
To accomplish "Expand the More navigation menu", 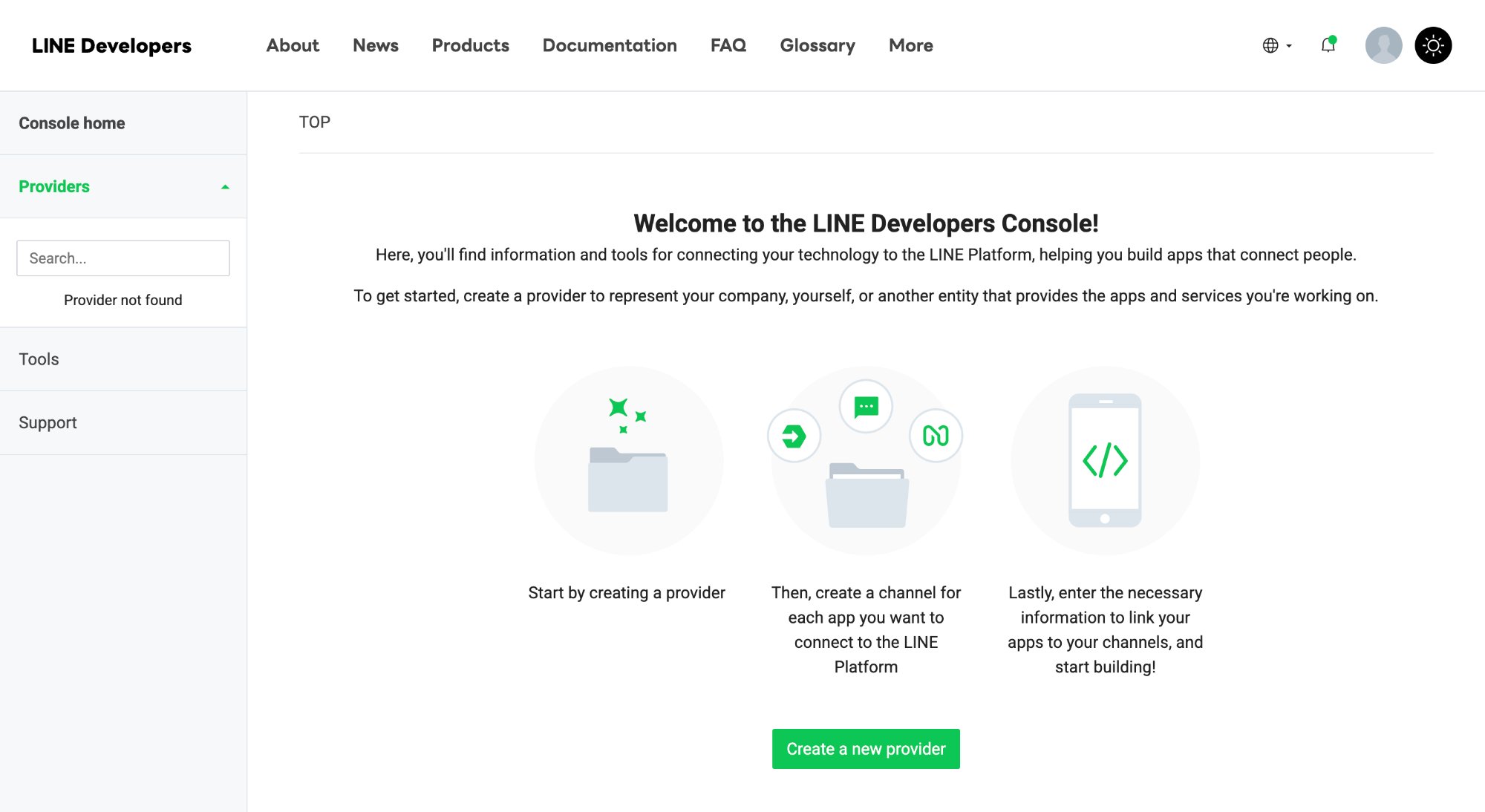I will click(x=910, y=45).
